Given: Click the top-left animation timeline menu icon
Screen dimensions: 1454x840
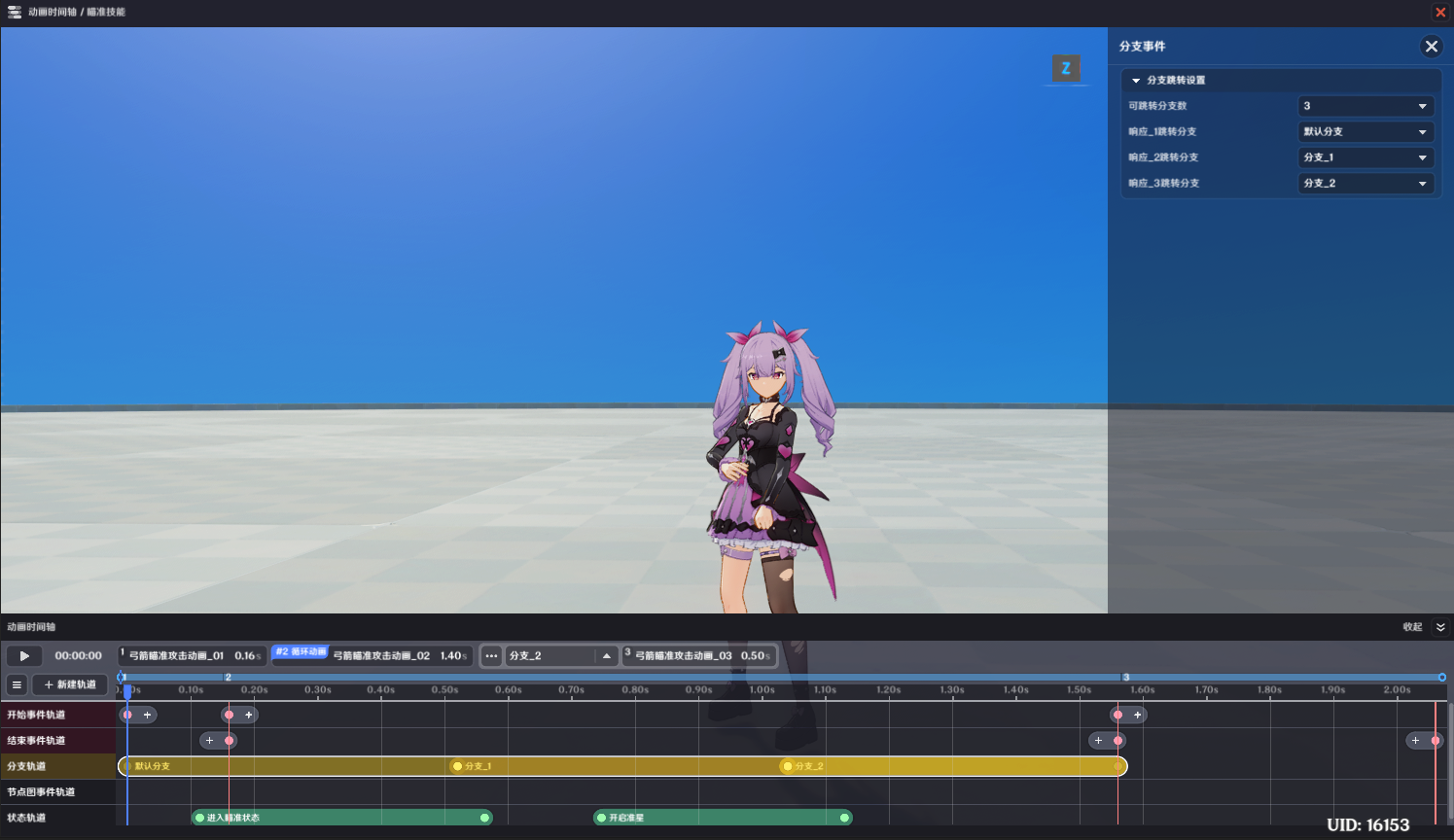Looking at the screenshot, I should click(15, 12).
